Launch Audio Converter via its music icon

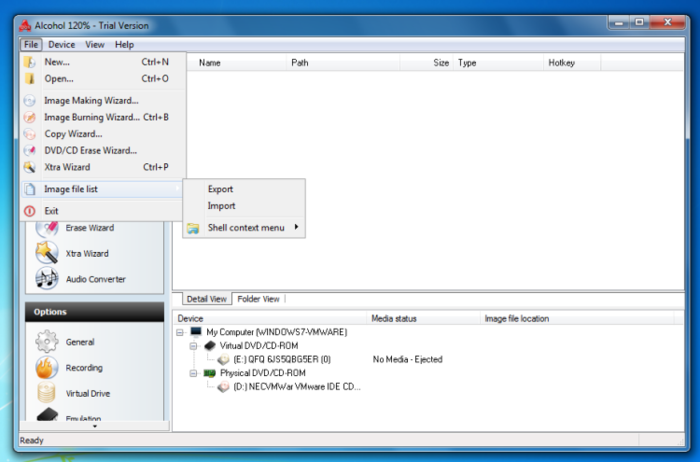[x=47, y=279]
